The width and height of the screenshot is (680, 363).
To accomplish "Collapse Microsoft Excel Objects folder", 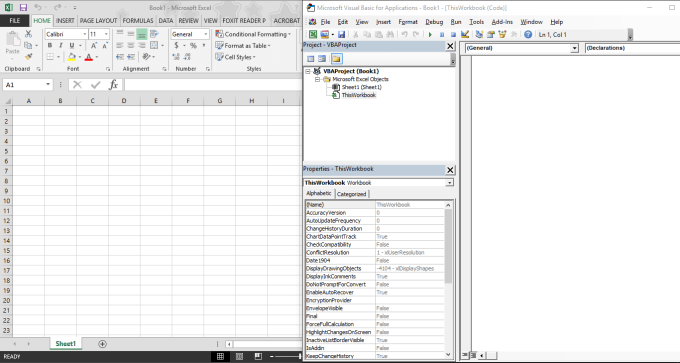I will (x=317, y=79).
